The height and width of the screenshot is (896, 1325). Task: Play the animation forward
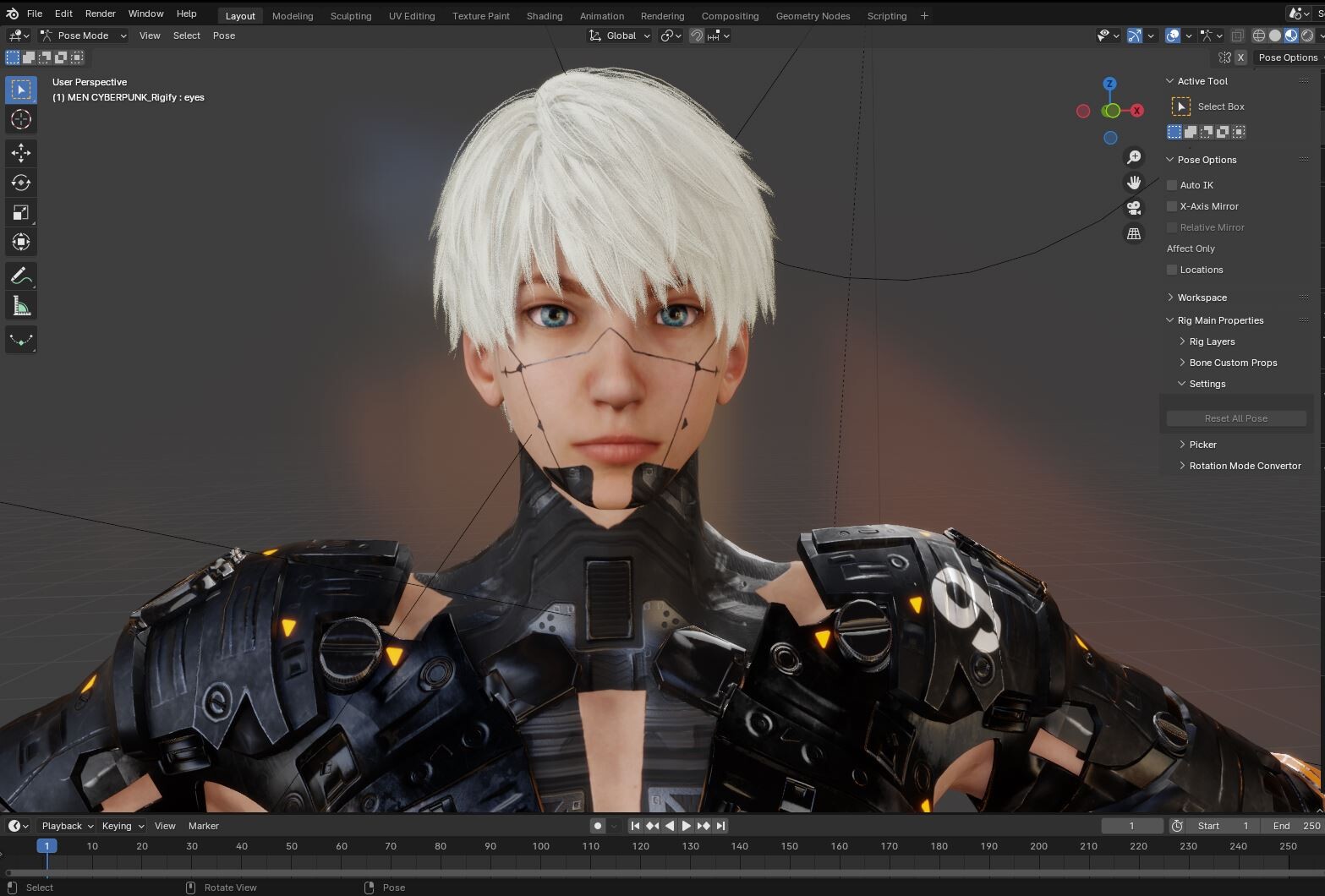(687, 826)
